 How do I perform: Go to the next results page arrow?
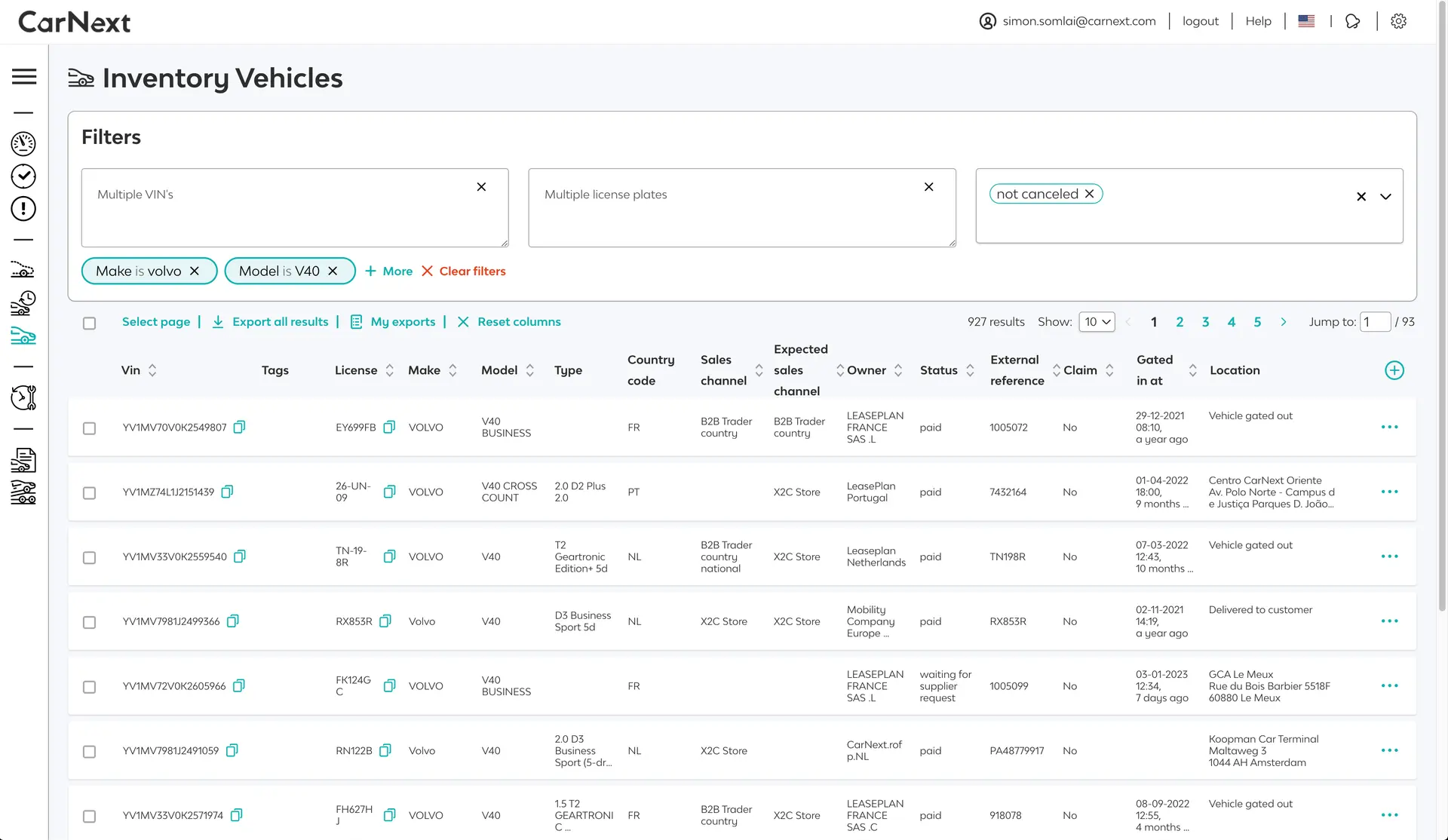coord(1284,322)
